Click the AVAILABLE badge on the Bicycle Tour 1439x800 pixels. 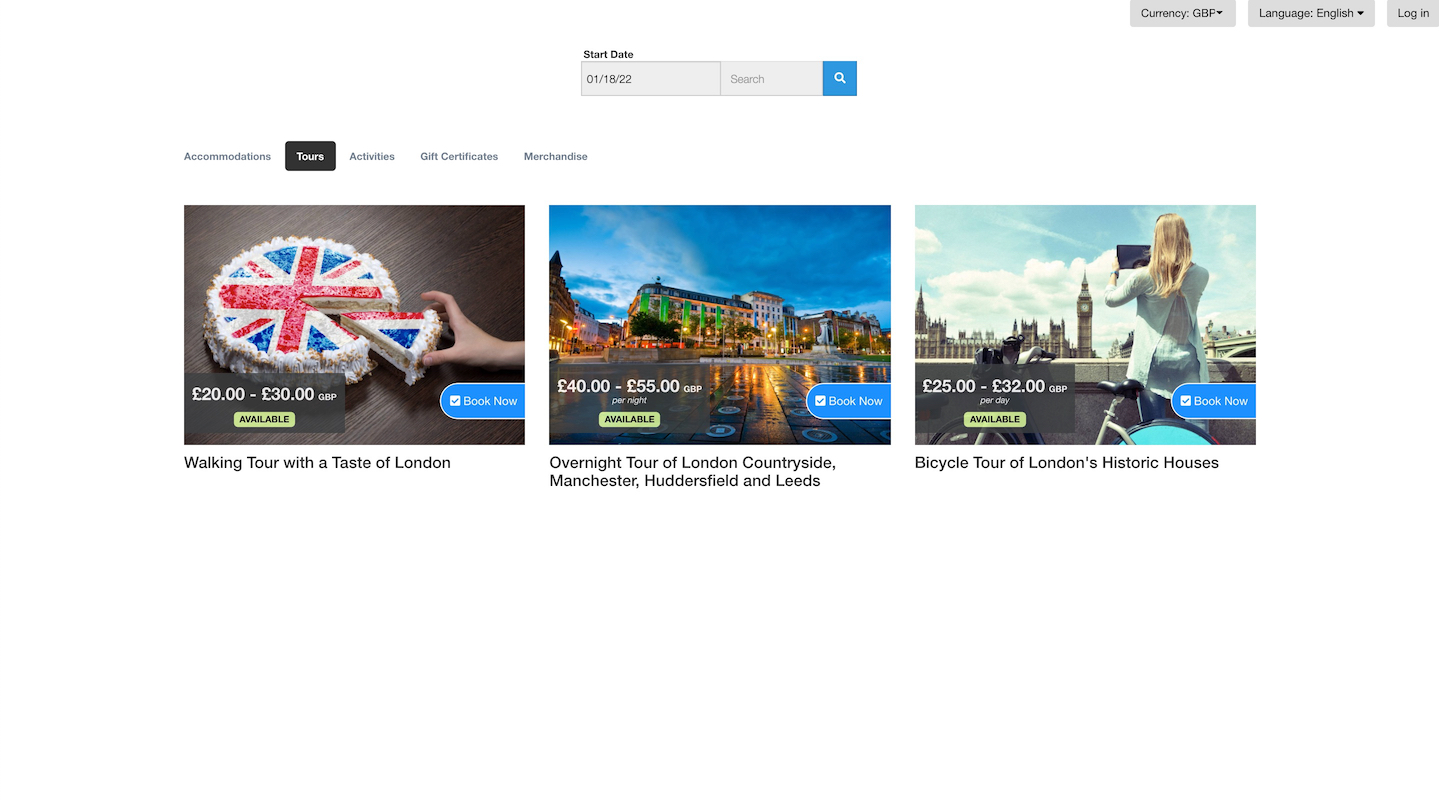point(995,419)
